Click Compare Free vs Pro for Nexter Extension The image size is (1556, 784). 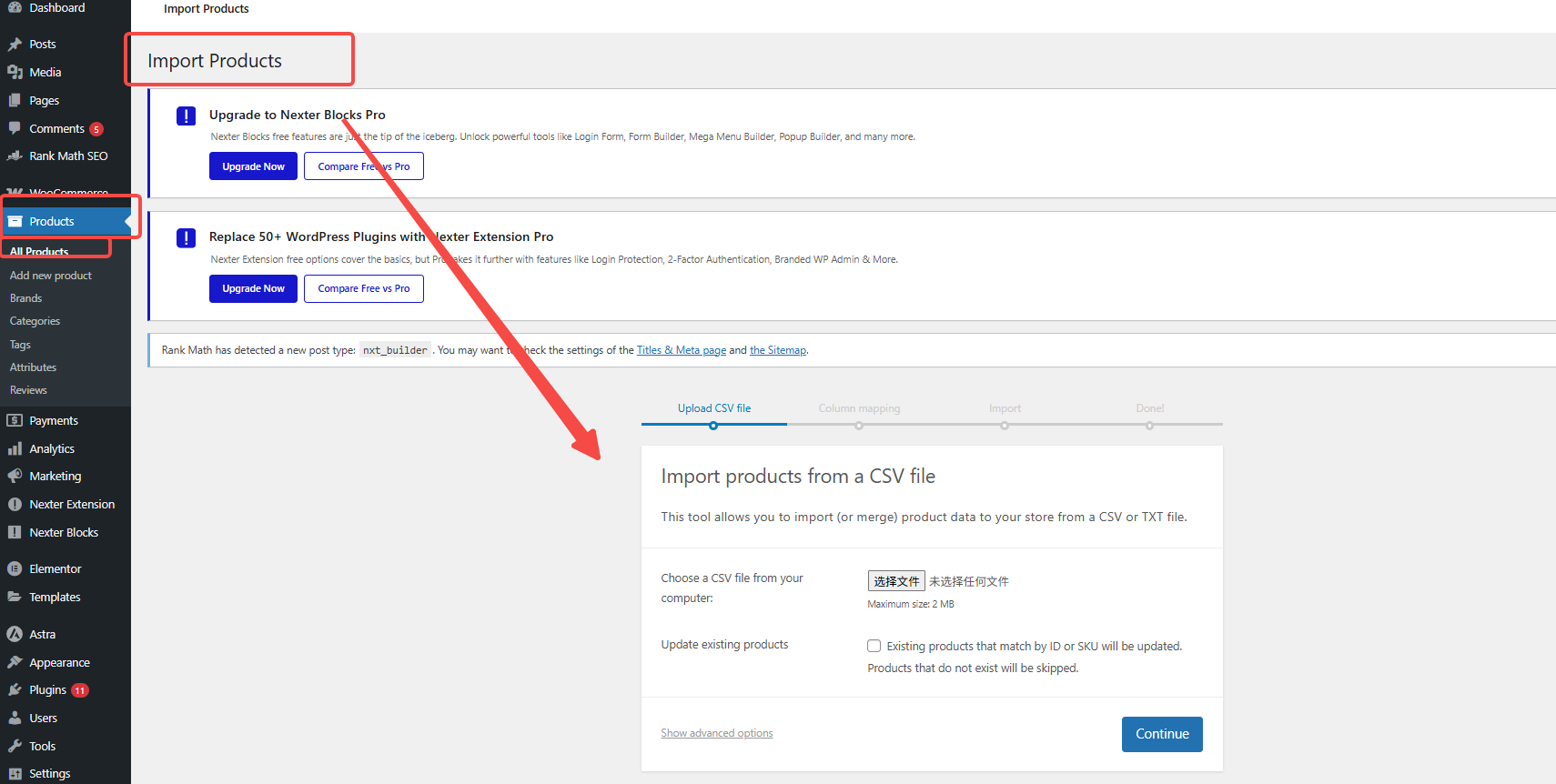pyautogui.click(x=363, y=288)
